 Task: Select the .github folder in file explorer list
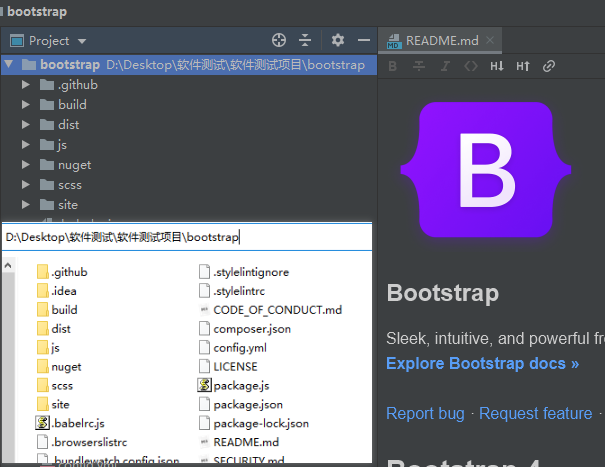[63, 272]
